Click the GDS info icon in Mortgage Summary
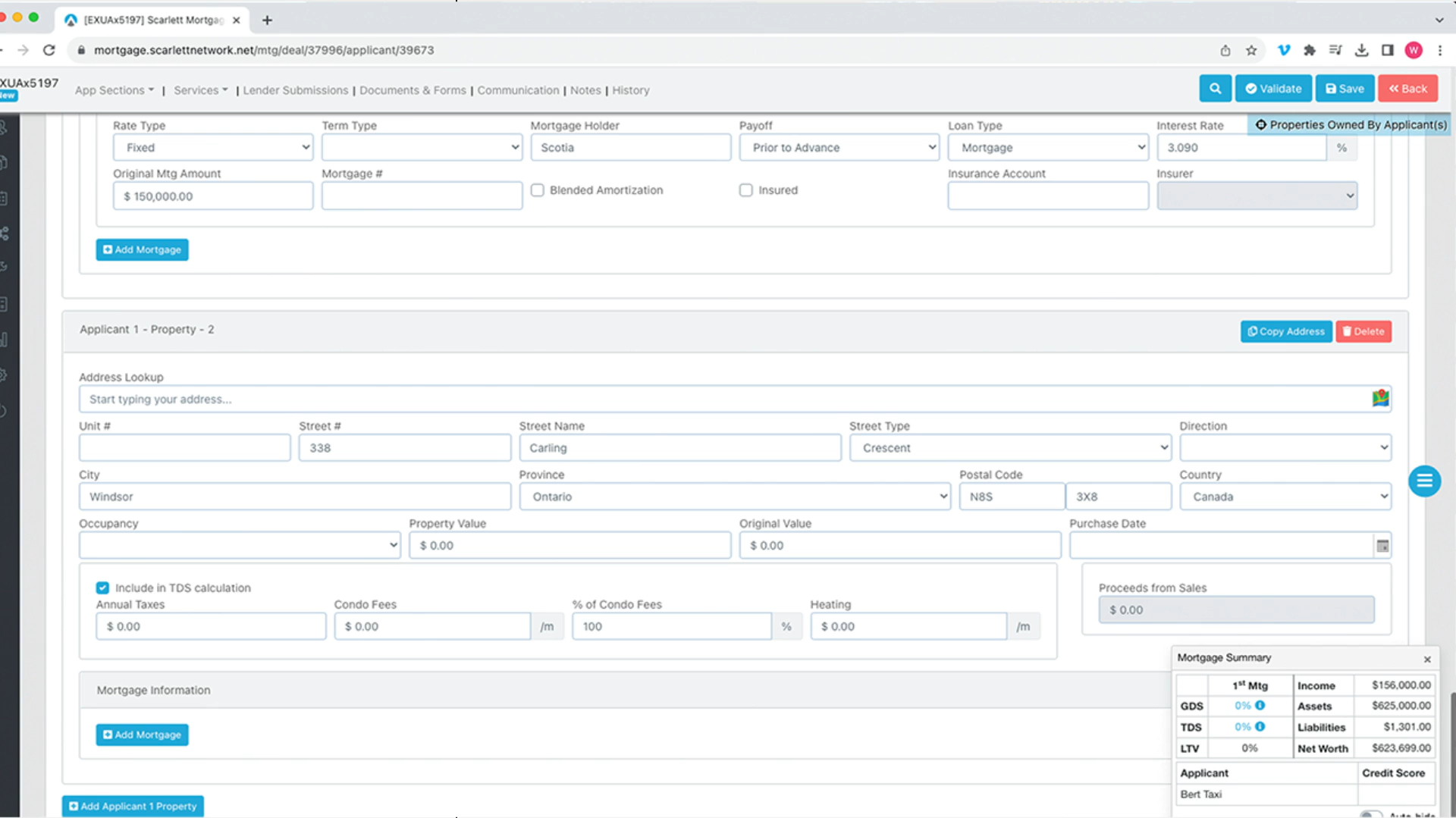Image resolution: width=1456 pixels, height=818 pixels. tap(1260, 706)
